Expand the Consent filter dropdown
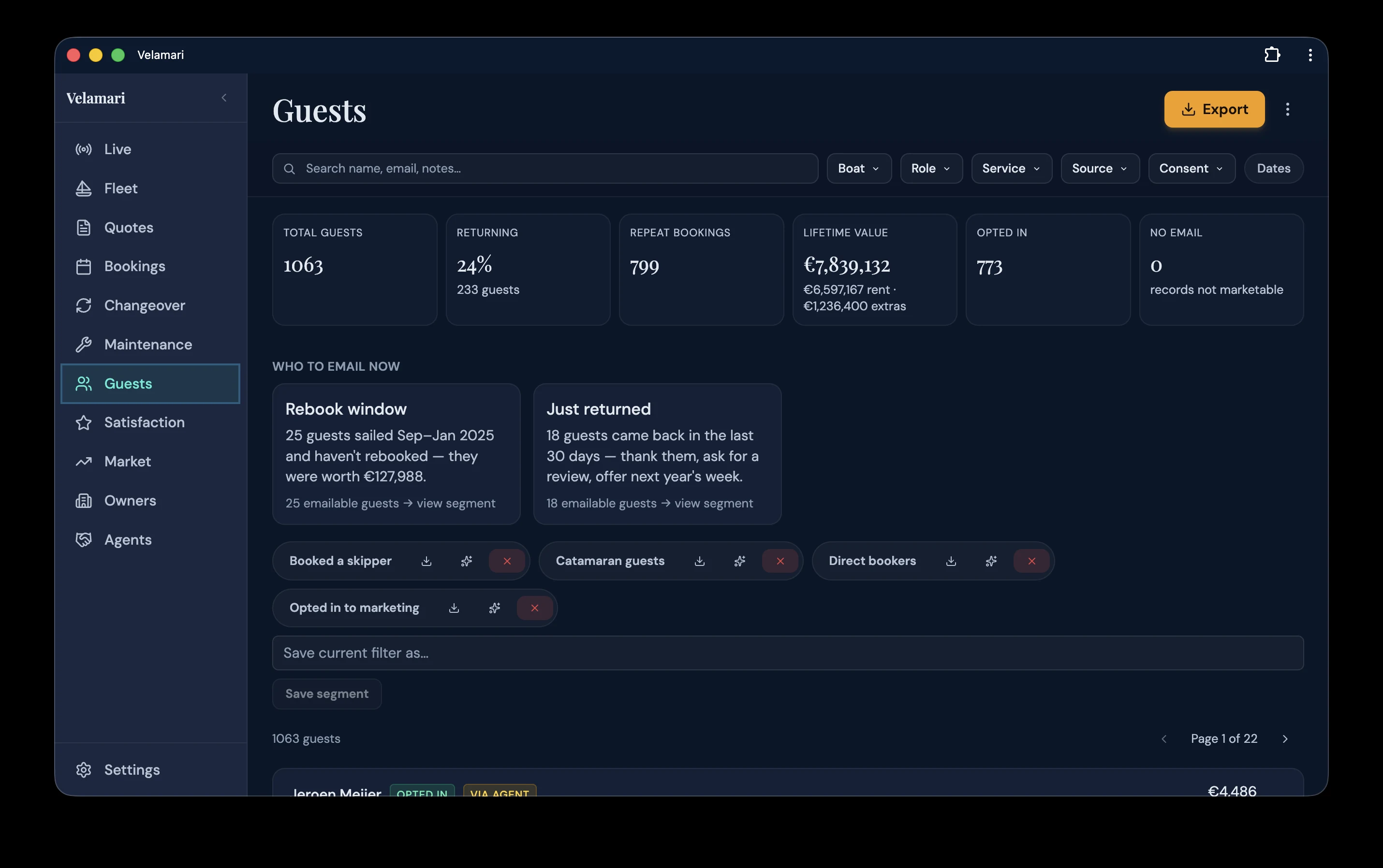The width and height of the screenshot is (1383, 868). click(x=1192, y=168)
